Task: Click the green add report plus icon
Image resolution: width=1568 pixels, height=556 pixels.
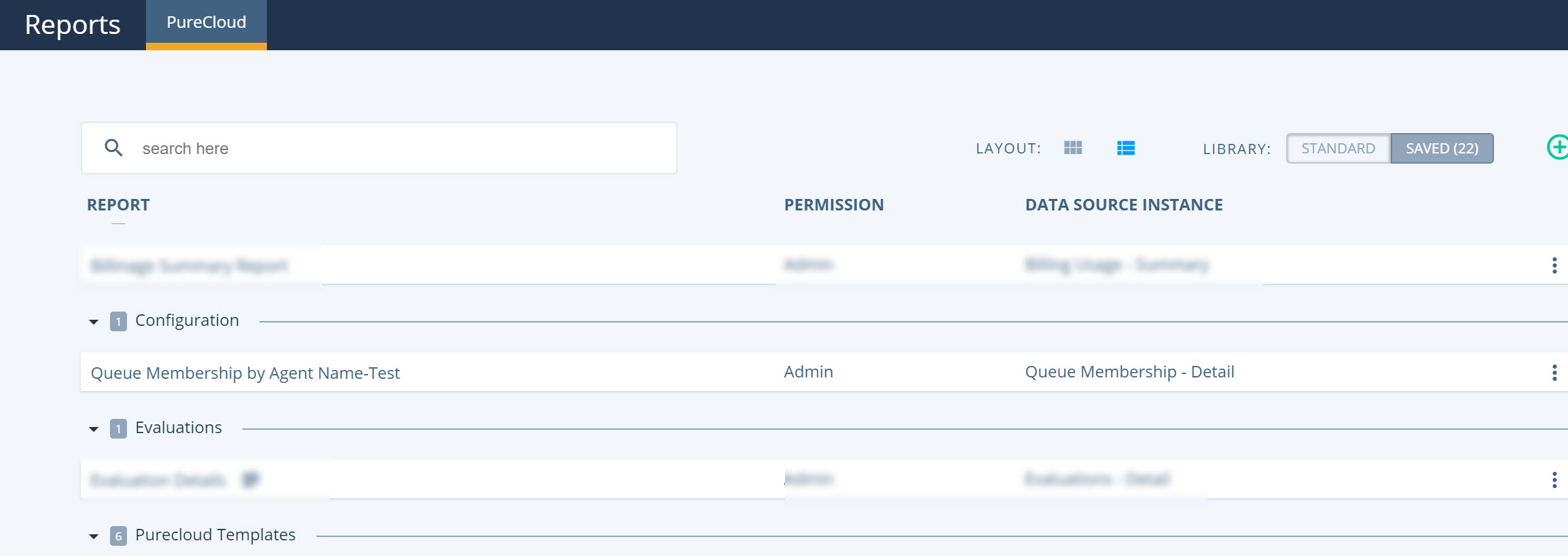Action: tap(1558, 147)
